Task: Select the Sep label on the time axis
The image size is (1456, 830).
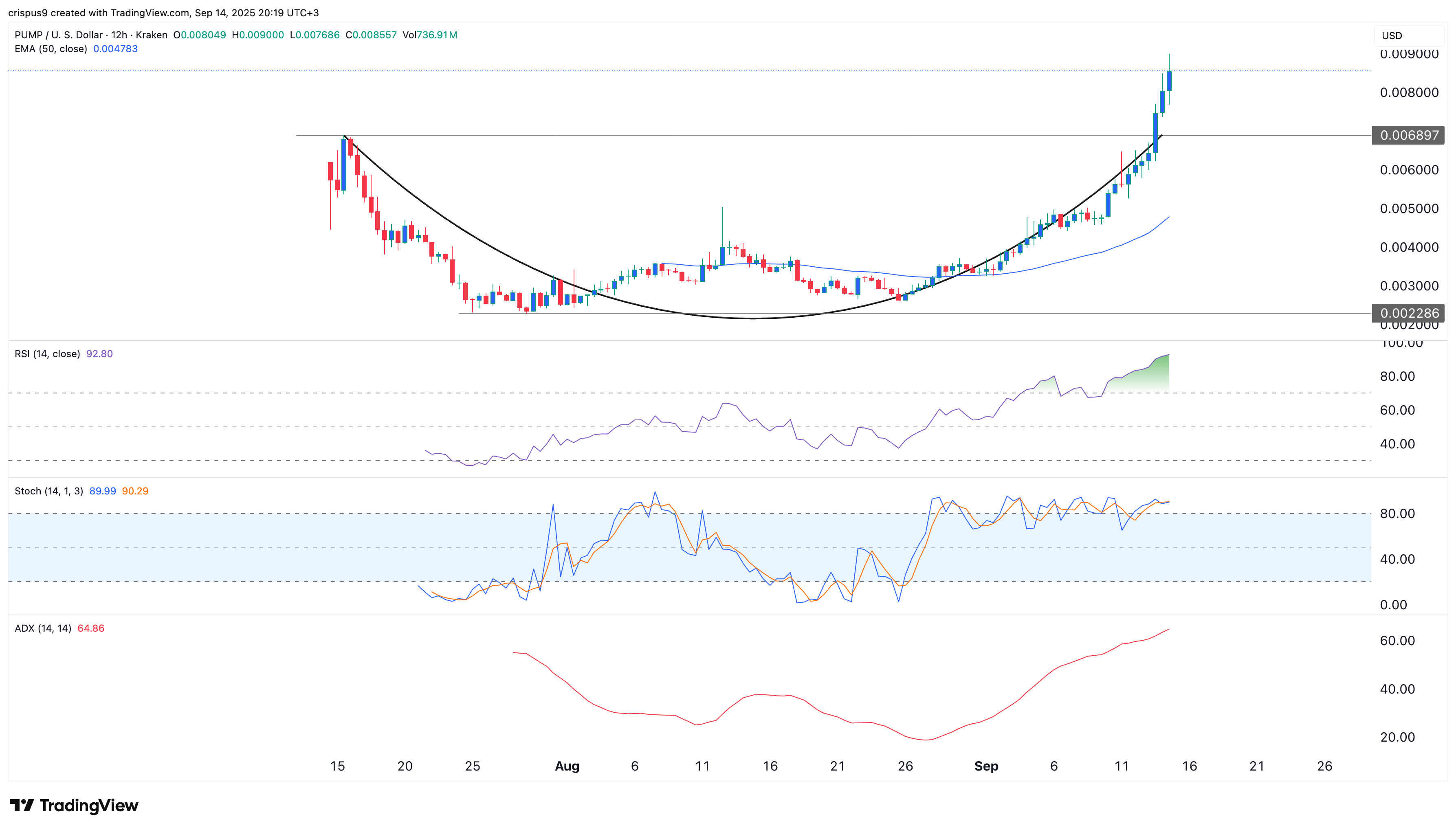Action: tap(987, 767)
